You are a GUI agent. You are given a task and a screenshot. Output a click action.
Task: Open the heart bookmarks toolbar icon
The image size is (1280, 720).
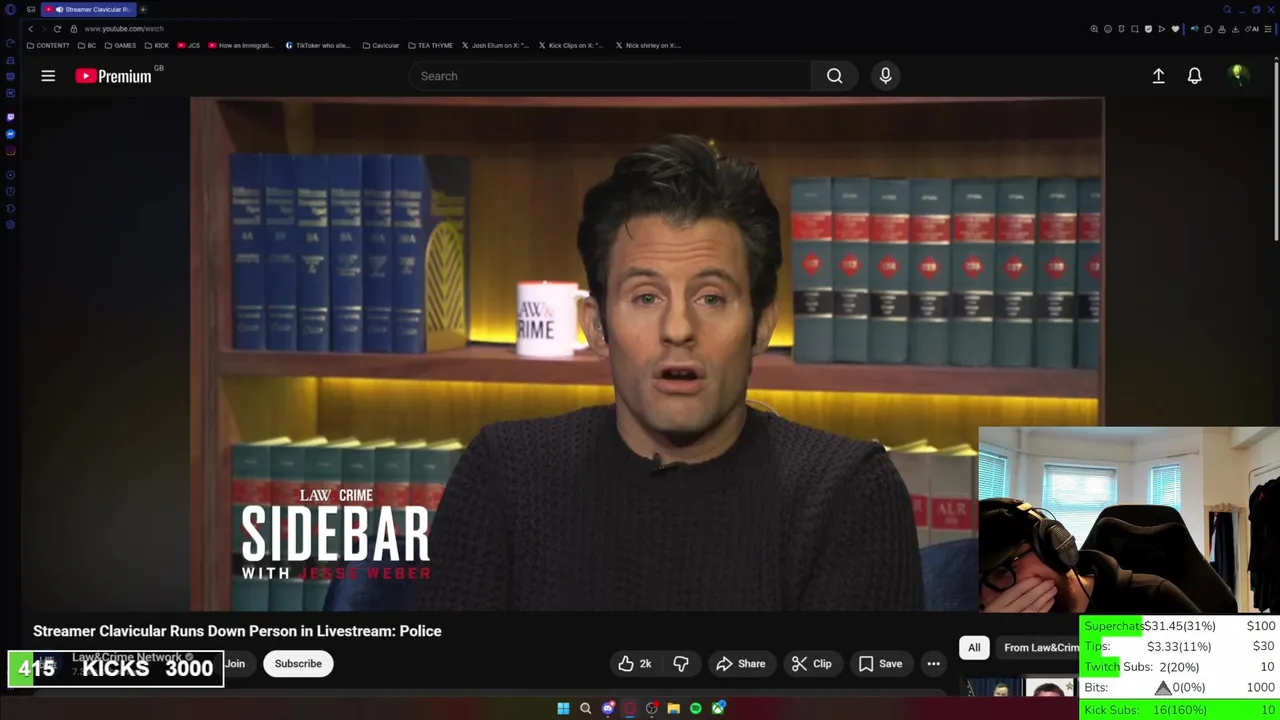tap(1175, 29)
